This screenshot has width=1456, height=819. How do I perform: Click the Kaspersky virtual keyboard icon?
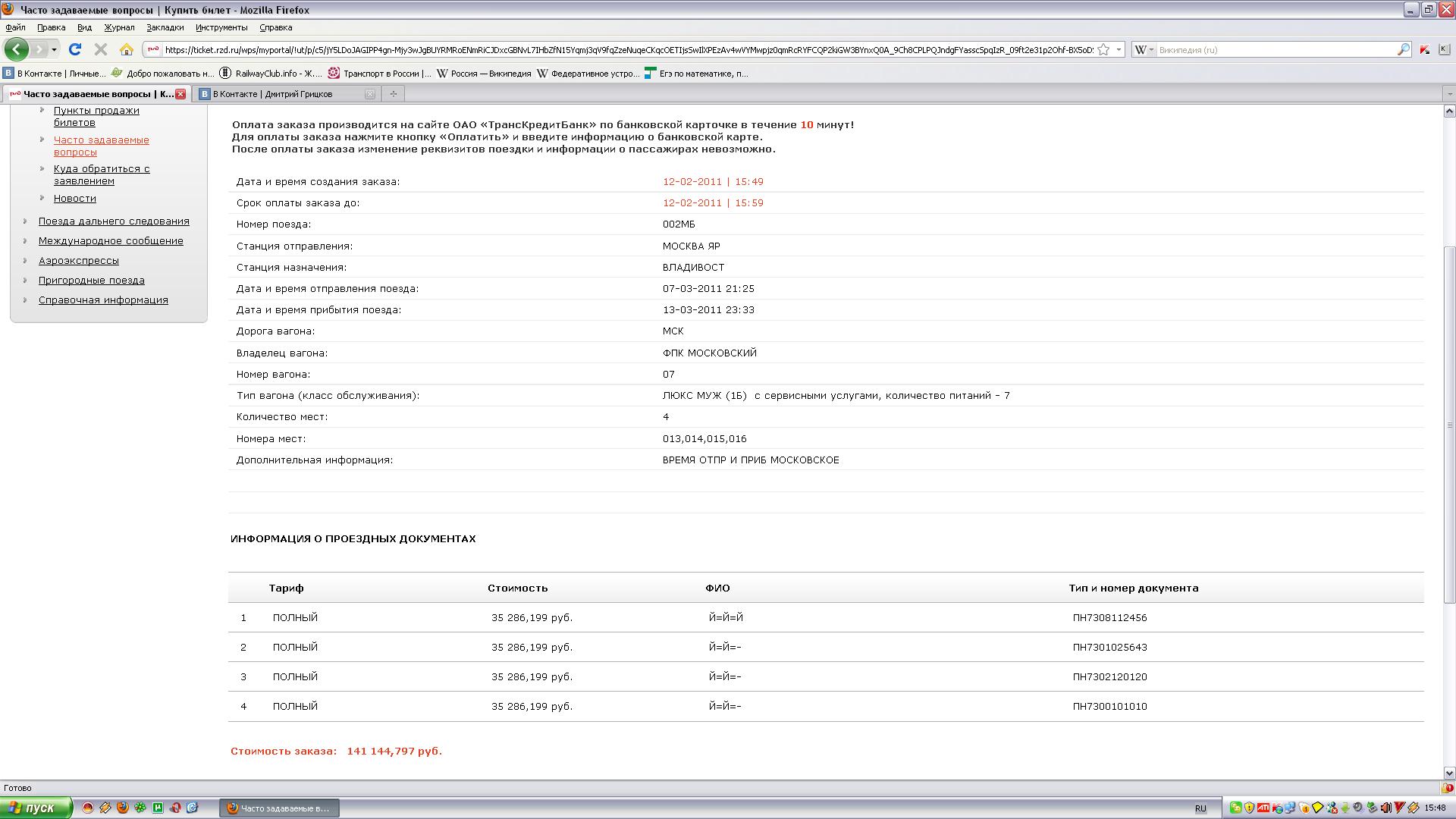pos(1444,49)
